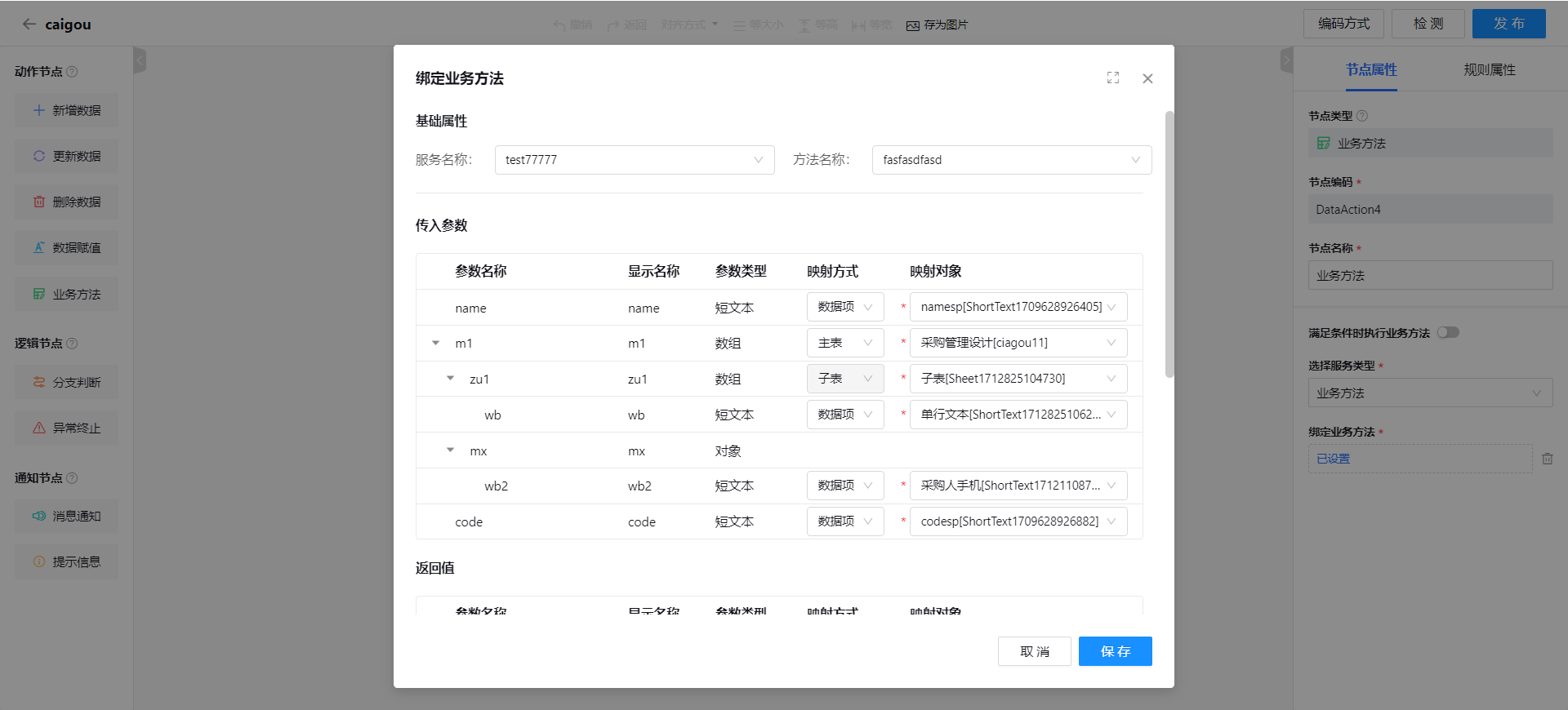
Task: Open the 方法名称 dropdown showing fasfasdfasd
Action: click(x=1012, y=160)
